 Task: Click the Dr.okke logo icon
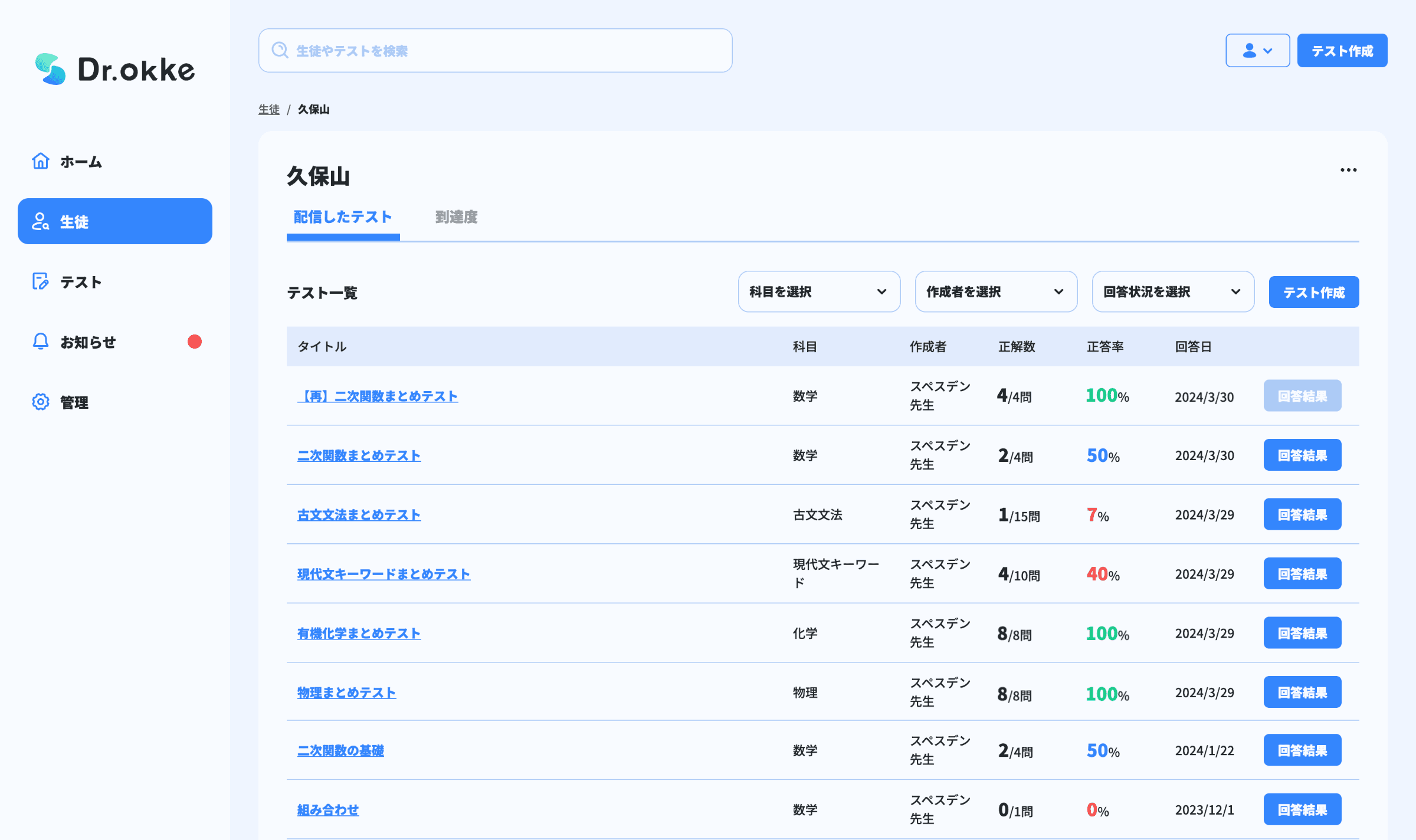50,69
